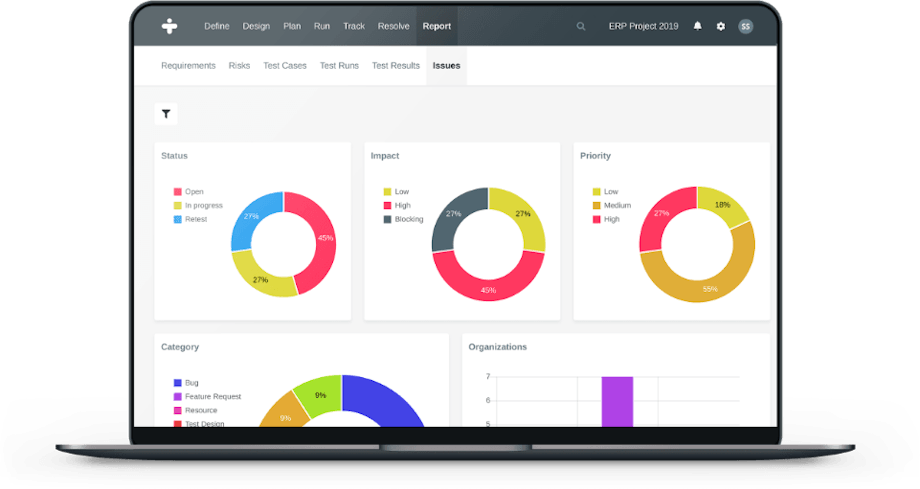This screenshot has width=920, height=489.
Task: Go to the Test Results tab
Action: coord(396,66)
